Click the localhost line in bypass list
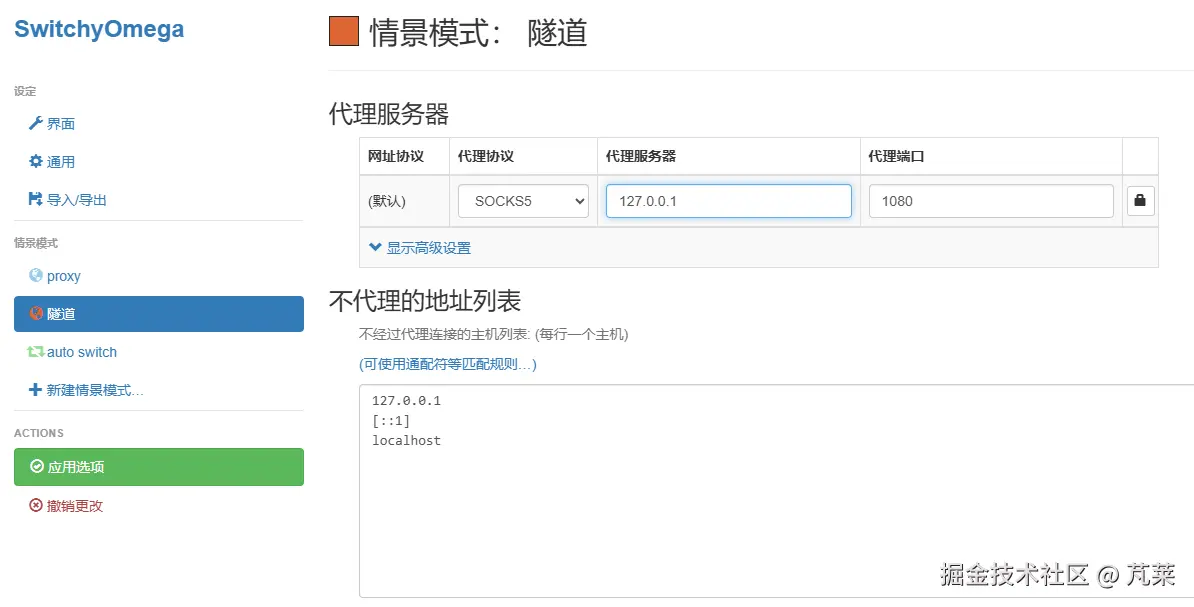The height and width of the screenshot is (607, 1194). click(406, 440)
